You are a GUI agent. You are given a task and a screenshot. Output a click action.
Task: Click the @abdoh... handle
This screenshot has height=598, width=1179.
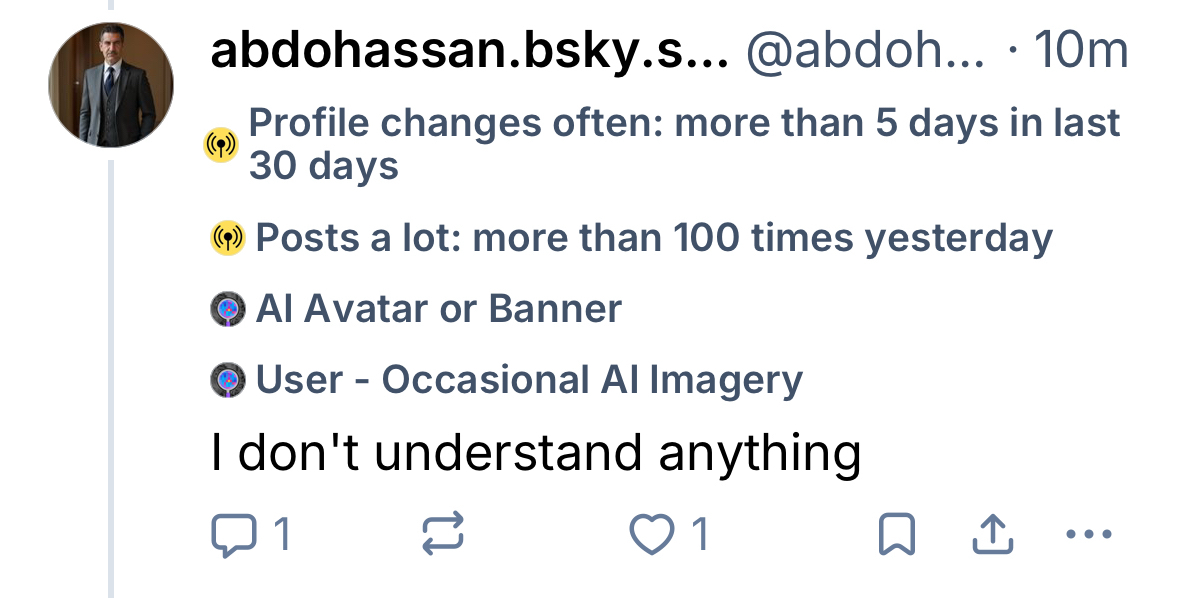(x=865, y=52)
